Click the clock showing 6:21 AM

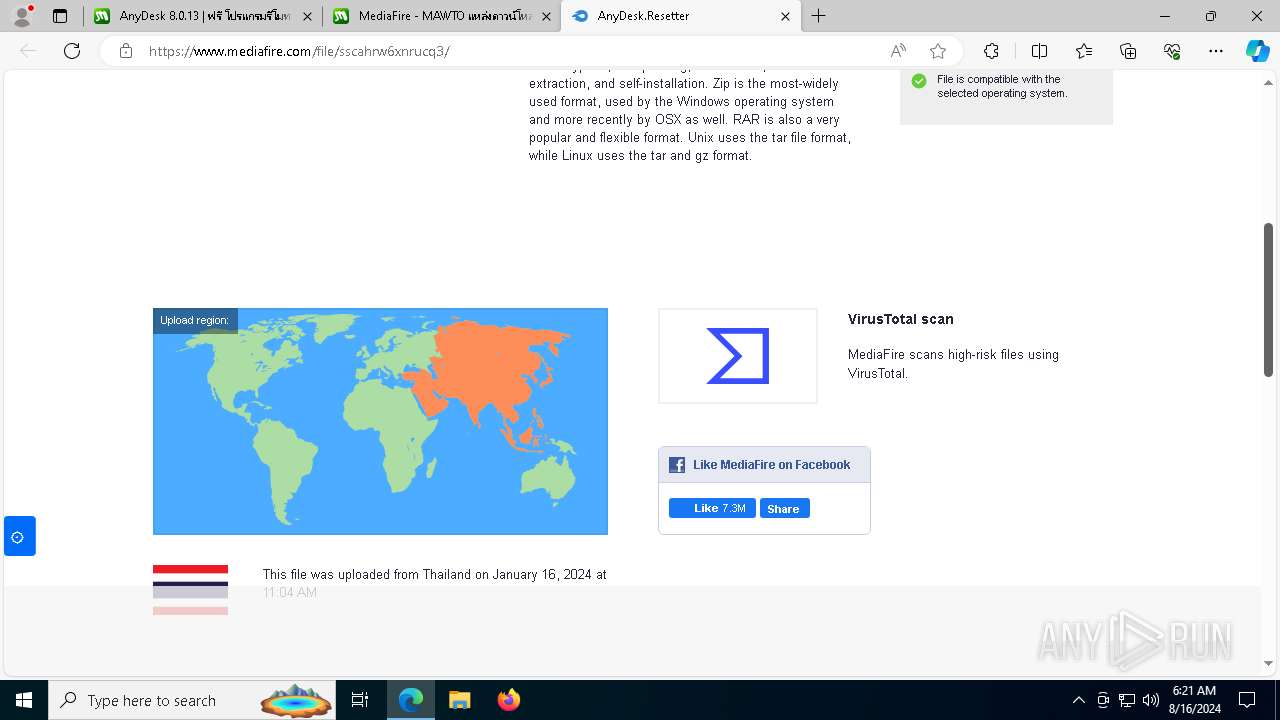pyautogui.click(x=1194, y=700)
